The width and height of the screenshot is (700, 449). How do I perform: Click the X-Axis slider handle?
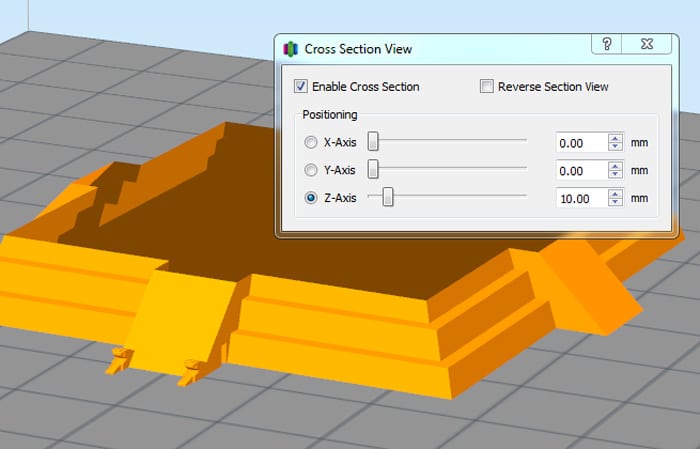373,141
